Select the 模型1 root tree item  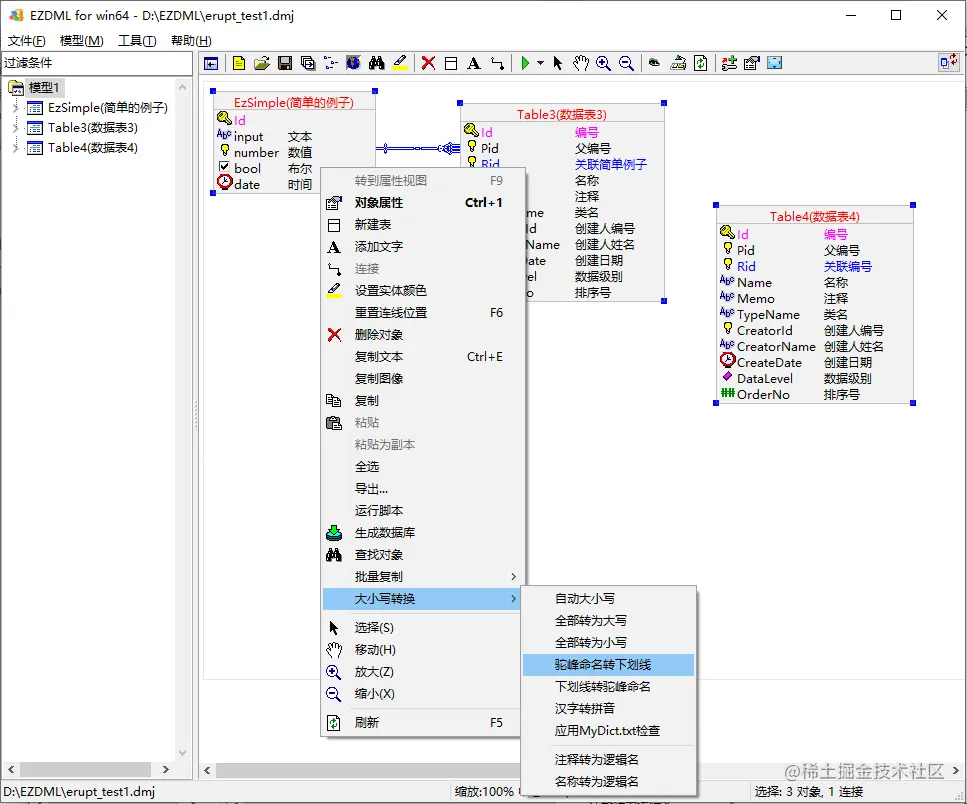tap(43, 88)
